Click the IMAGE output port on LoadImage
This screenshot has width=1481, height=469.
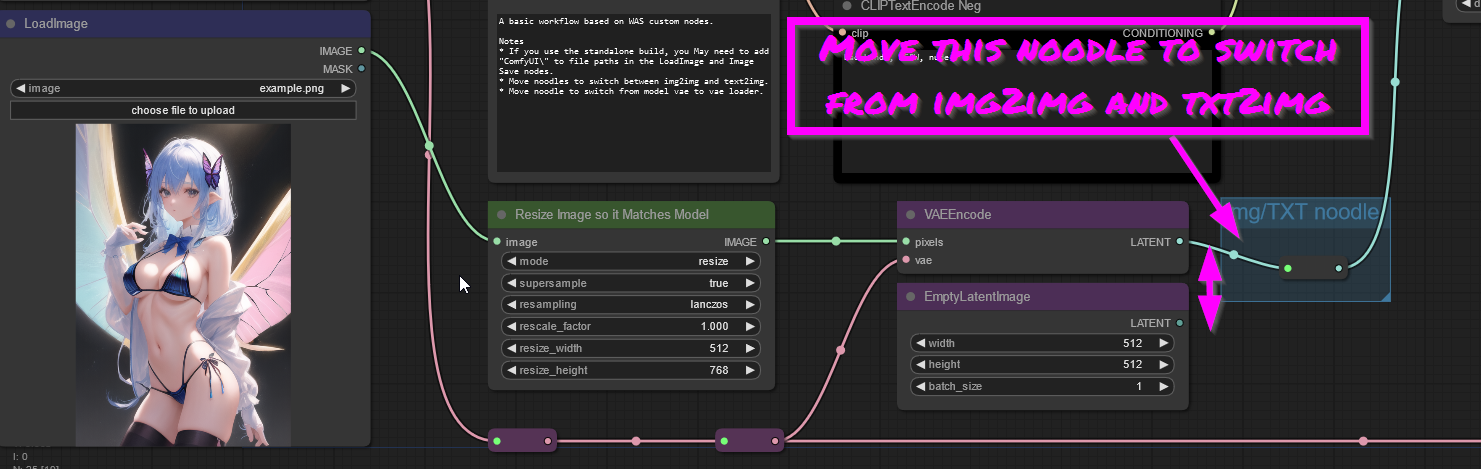(x=361, y=51)
